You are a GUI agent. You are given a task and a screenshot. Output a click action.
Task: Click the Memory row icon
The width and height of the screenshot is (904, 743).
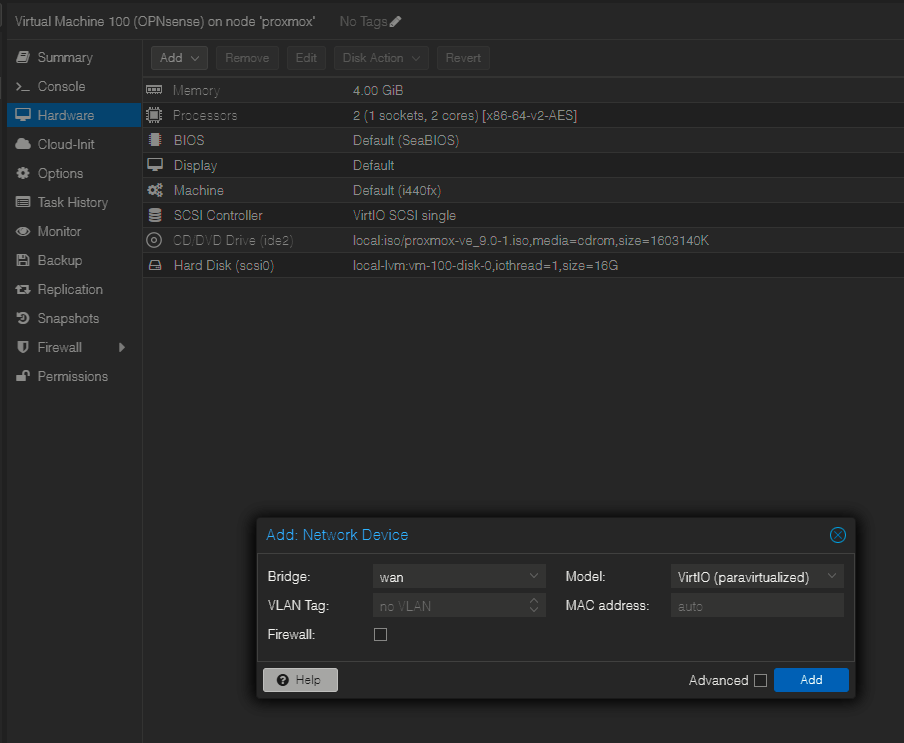tap(154, 90)
